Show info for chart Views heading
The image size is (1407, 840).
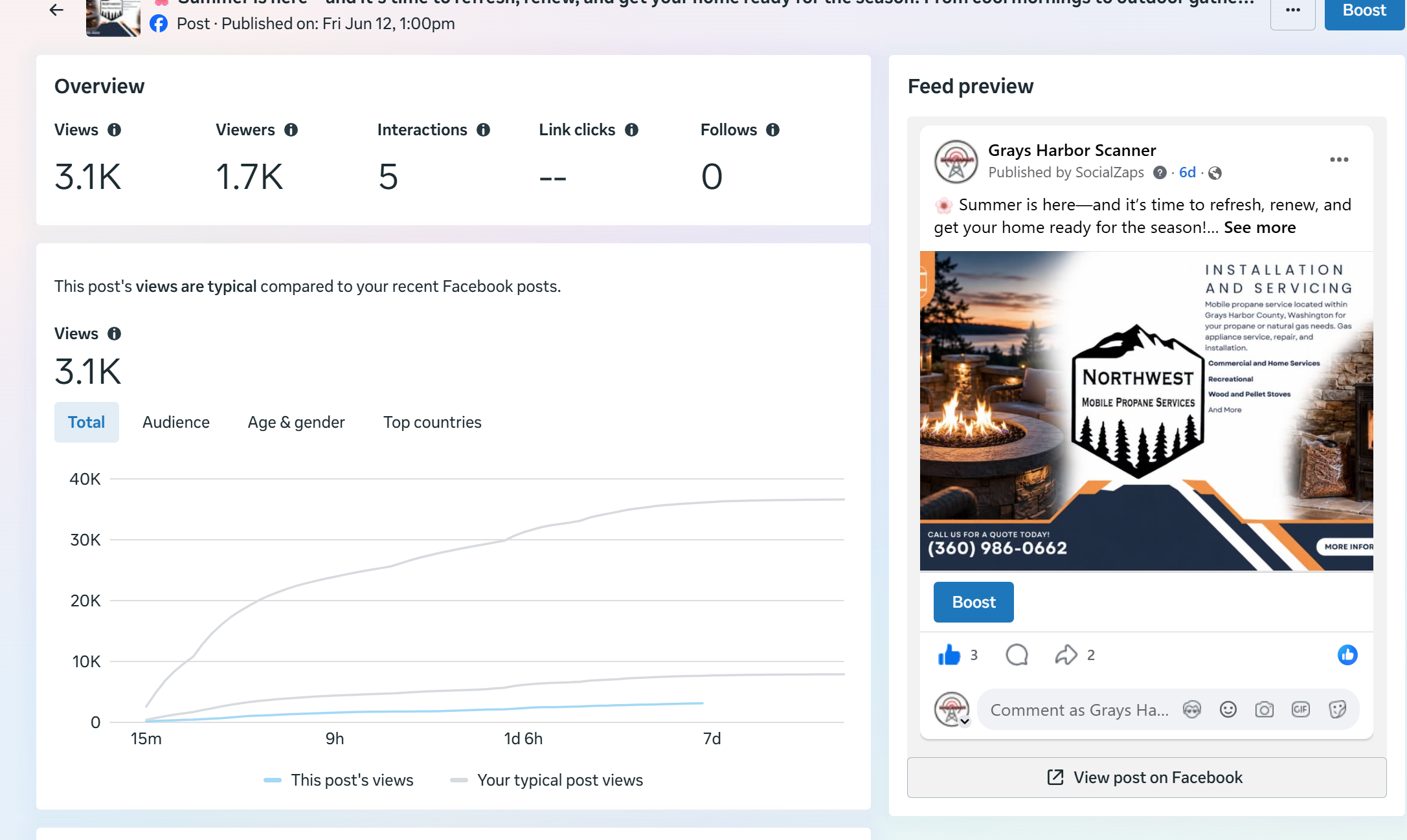pos(115,334)
